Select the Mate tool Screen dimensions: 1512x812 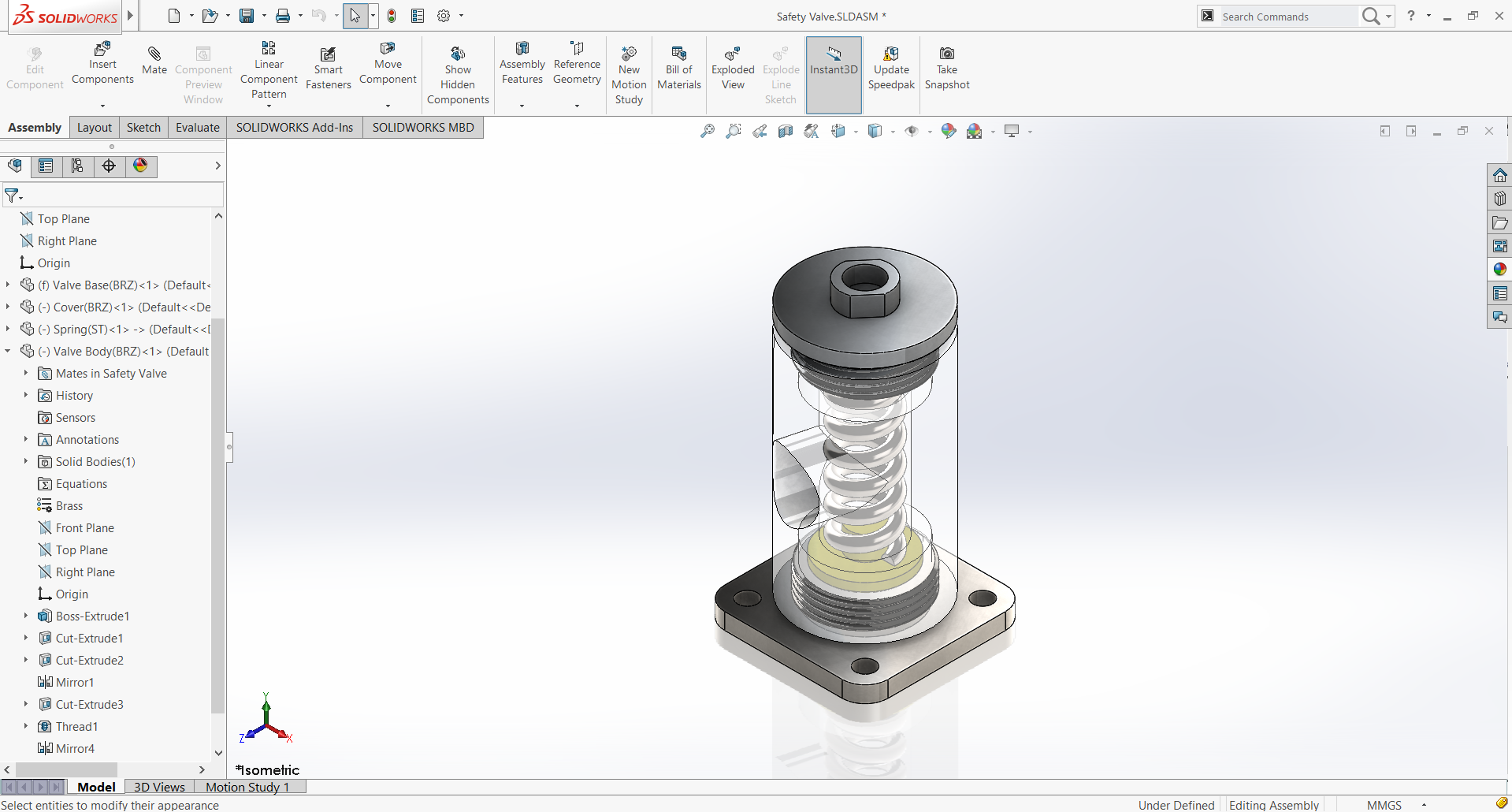(154, 61)
